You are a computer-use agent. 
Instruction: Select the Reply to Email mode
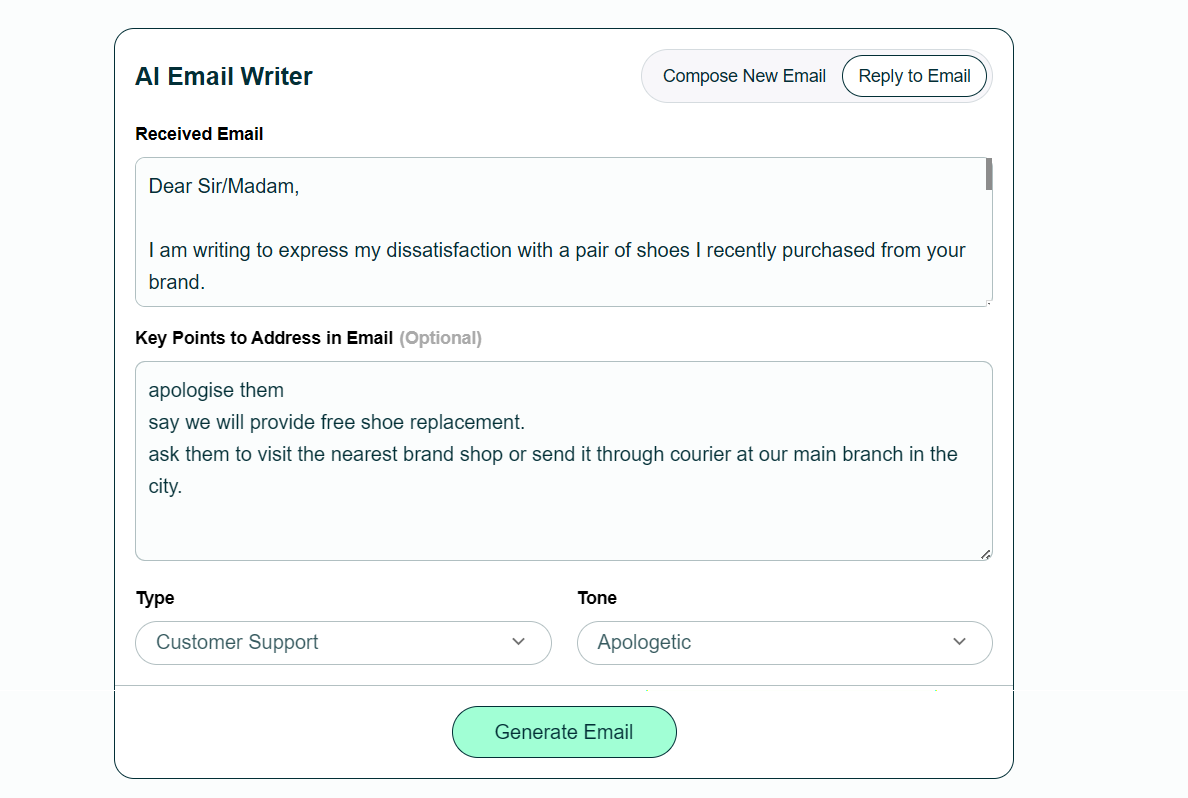coord(913,75)
